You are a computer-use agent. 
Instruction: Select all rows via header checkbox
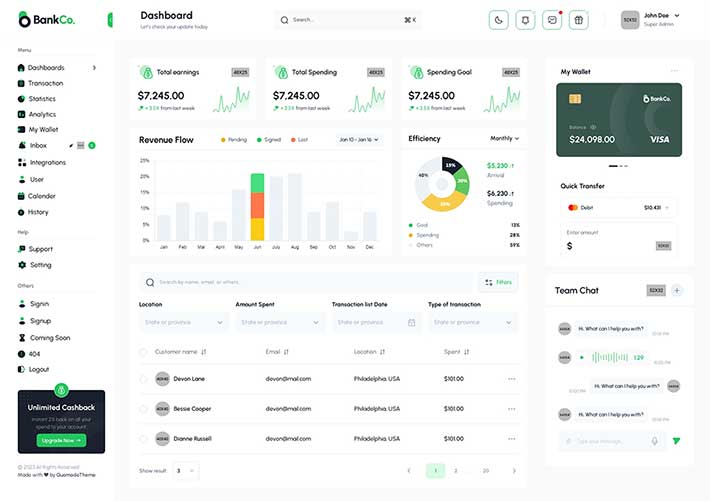(143, 352)
